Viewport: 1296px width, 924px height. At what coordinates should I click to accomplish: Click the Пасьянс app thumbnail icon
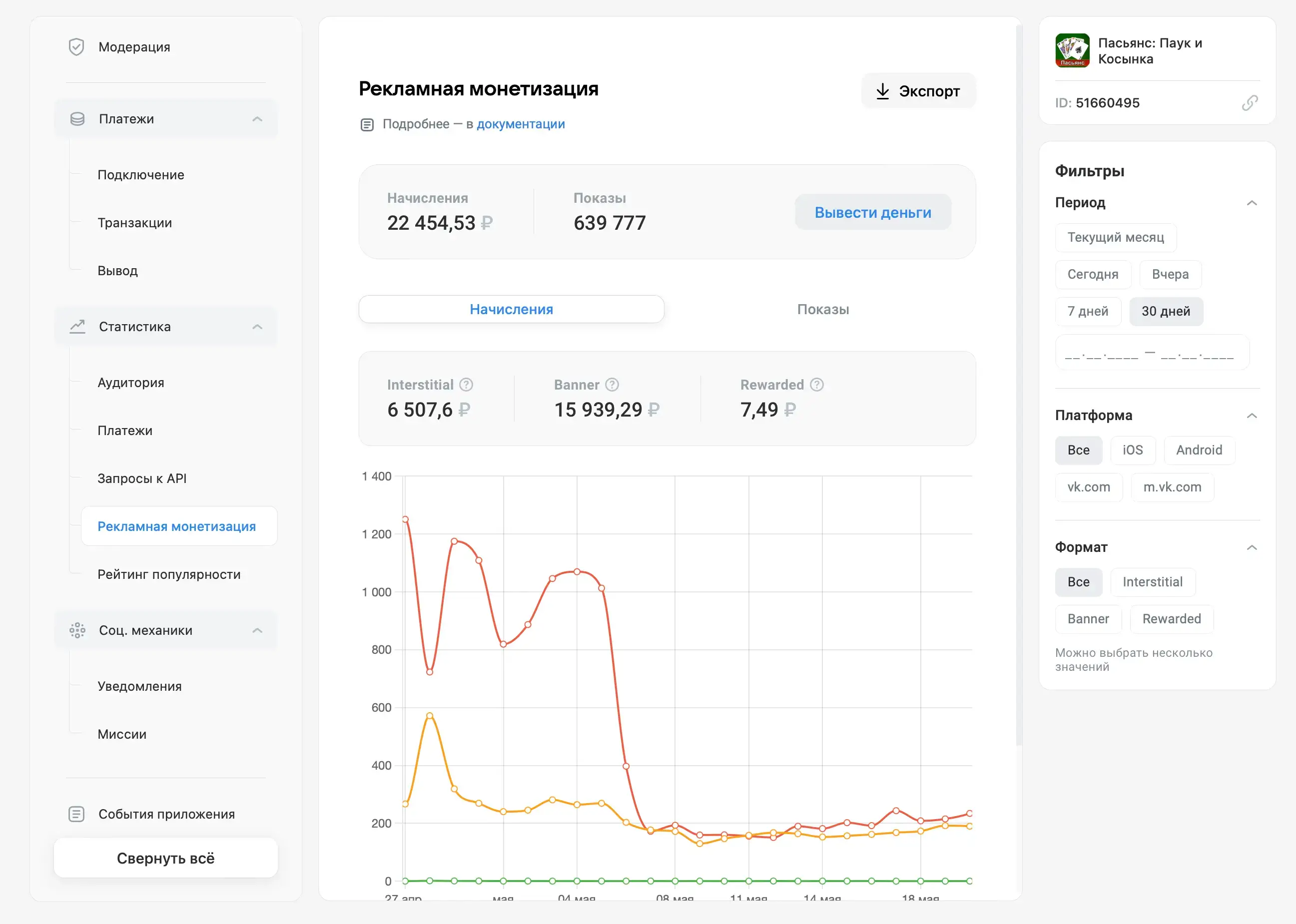point(1072,50)
